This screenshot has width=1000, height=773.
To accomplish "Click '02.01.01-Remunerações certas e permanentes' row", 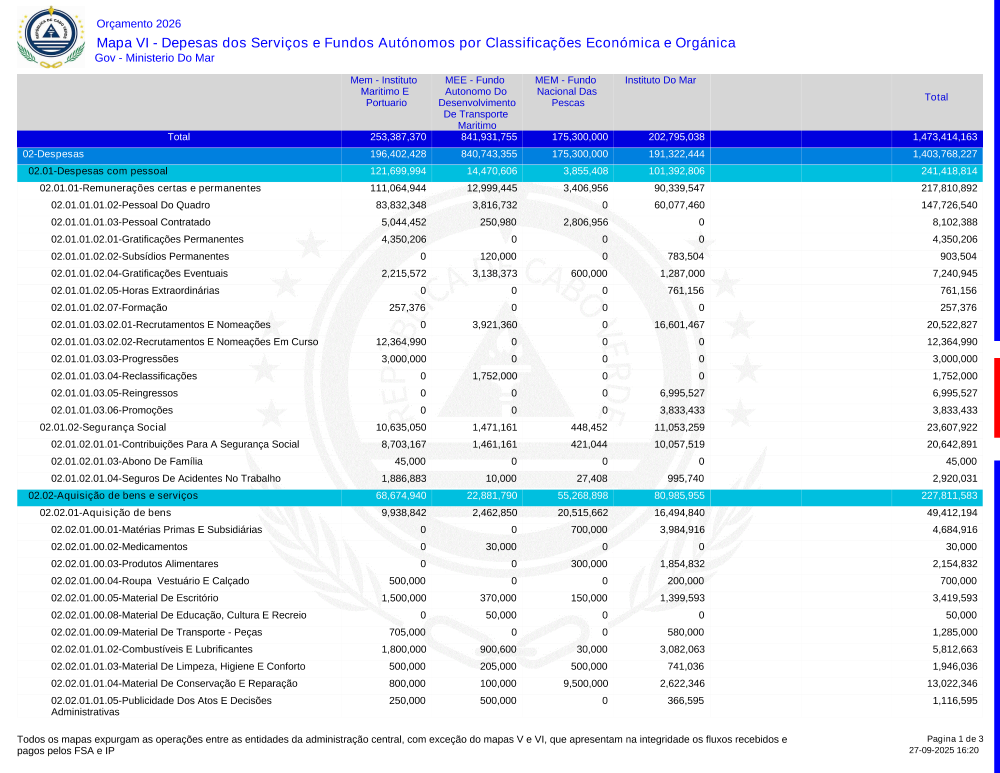I will [150, 188].
